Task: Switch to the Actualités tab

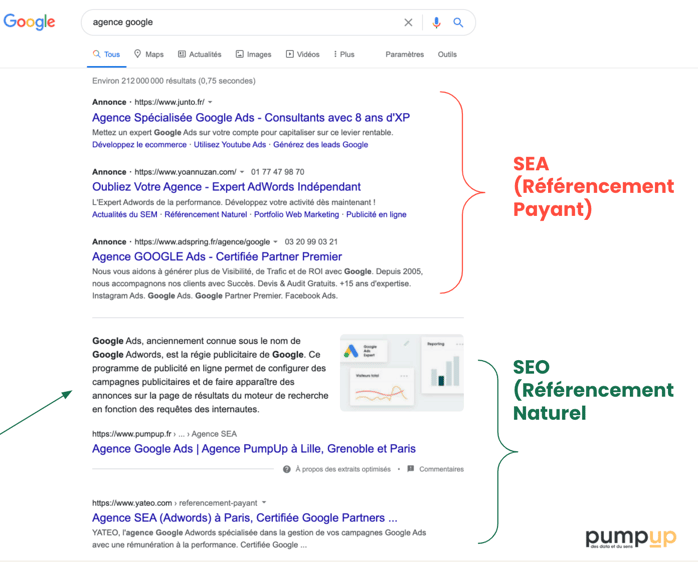Action: [x=199, y=54]
